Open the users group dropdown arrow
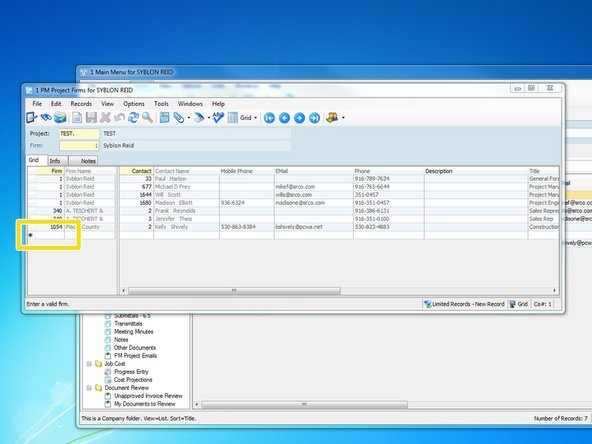592x444 pixels. (x=343, y=118)
